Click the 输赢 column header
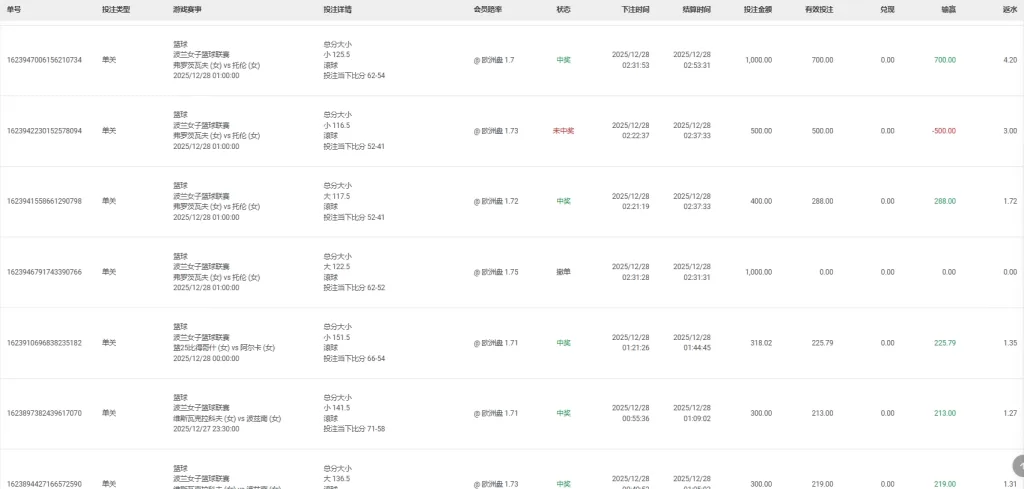 [x=947, y=9]
